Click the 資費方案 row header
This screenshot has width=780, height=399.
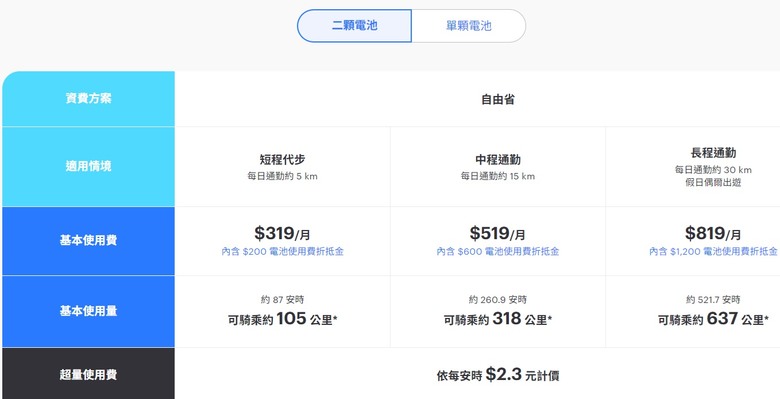[x=89, y=99]
